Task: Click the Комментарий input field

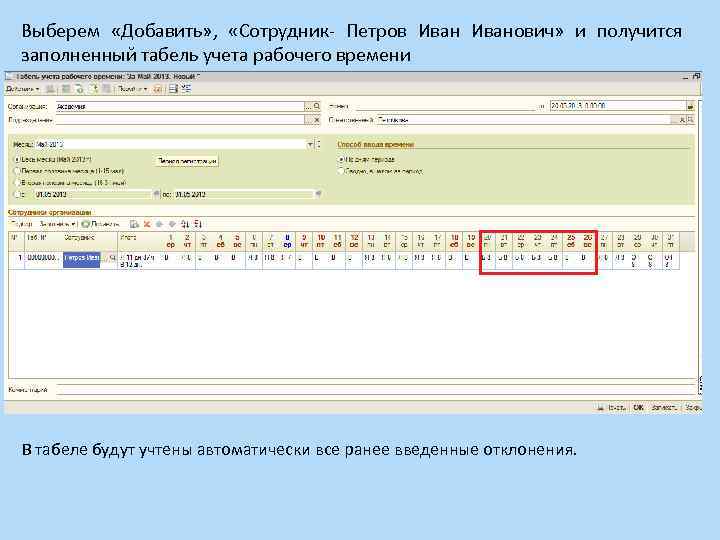Action: (377, 390)
